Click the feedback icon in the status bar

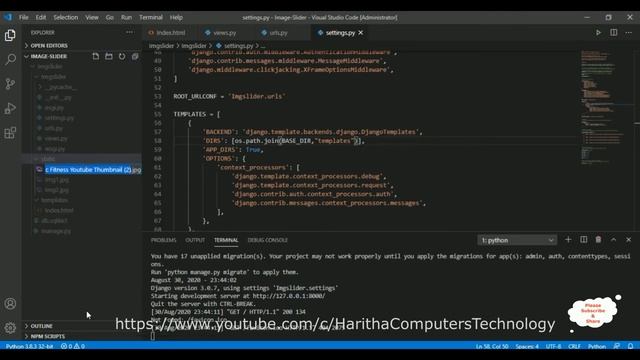click(x=617, y=346)
